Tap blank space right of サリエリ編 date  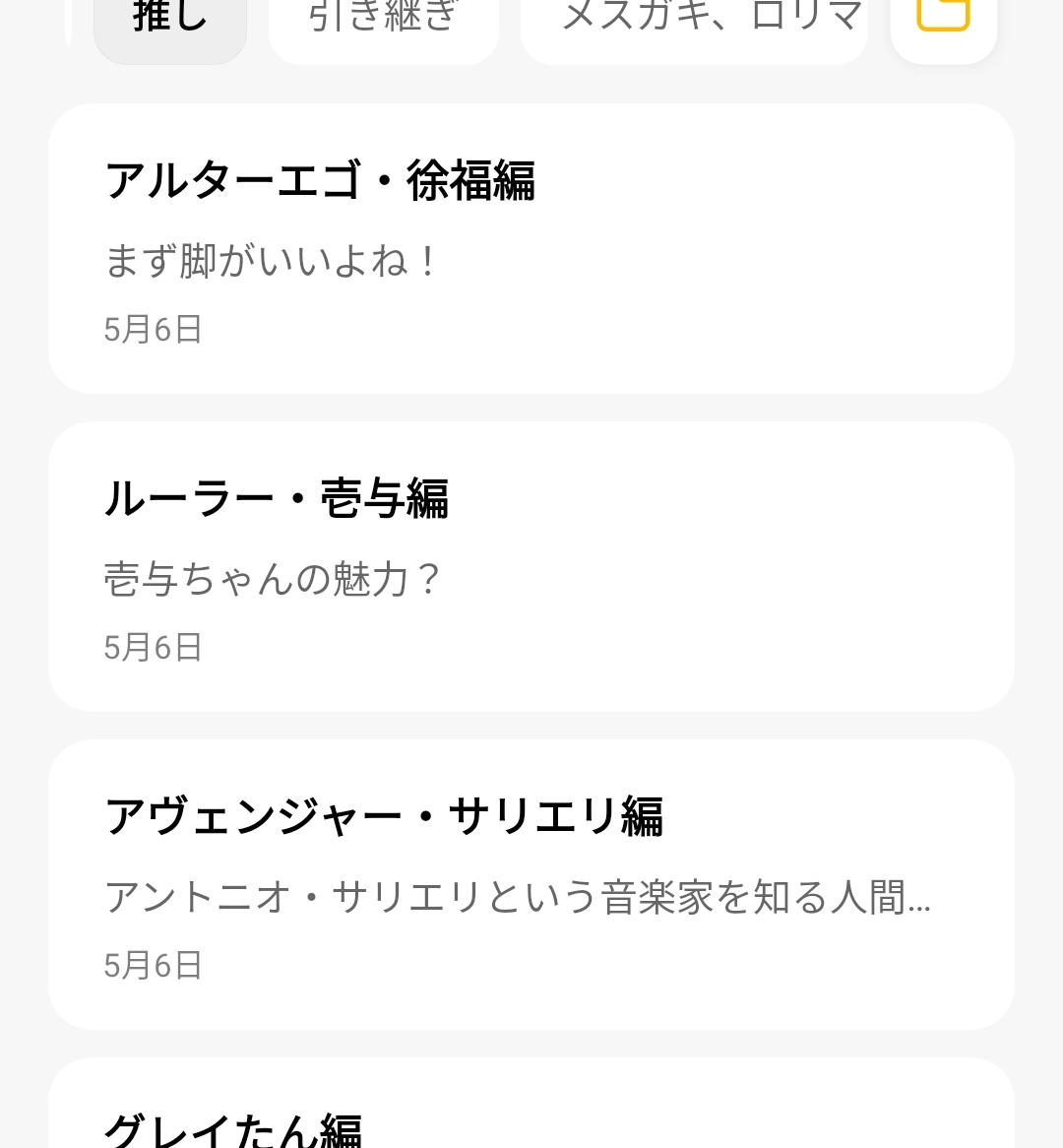(x=640, y=965)
